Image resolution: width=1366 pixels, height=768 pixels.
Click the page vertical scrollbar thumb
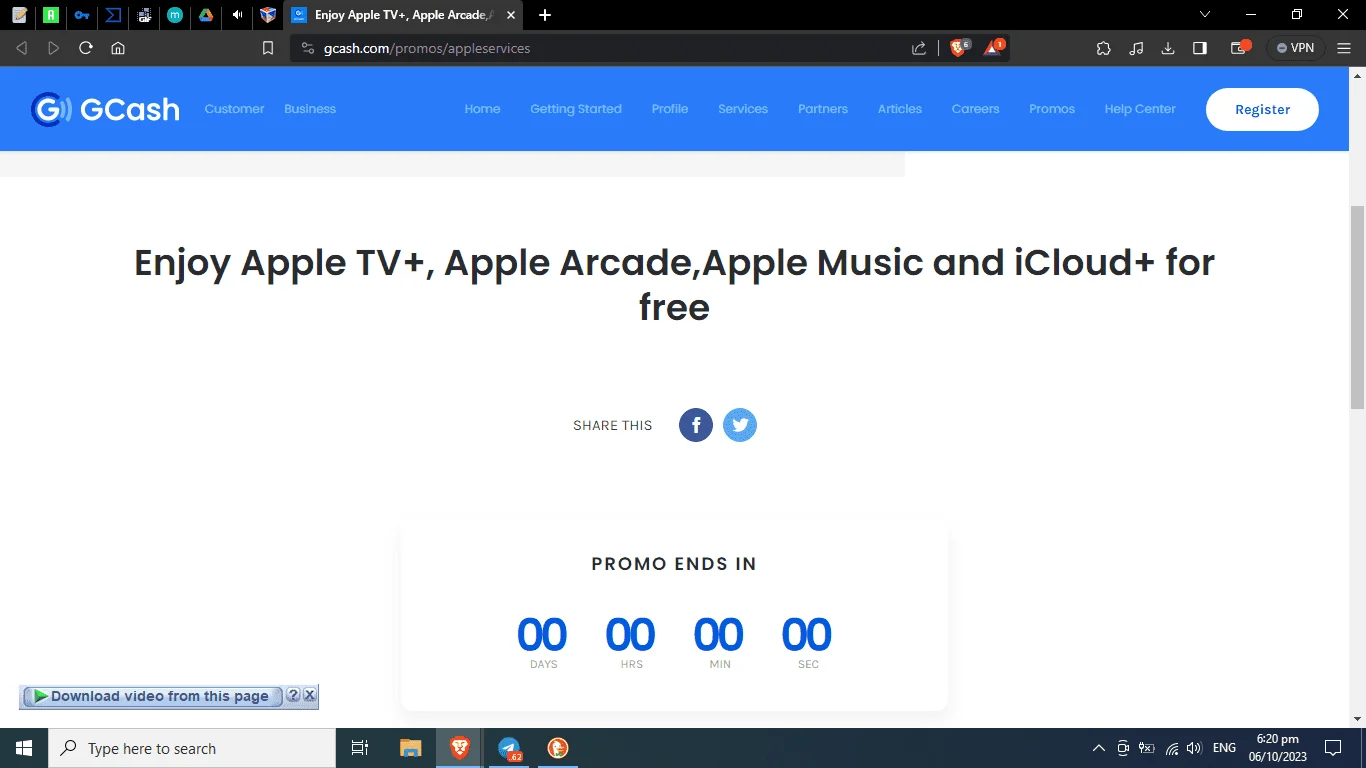(x=1357, y=307)
